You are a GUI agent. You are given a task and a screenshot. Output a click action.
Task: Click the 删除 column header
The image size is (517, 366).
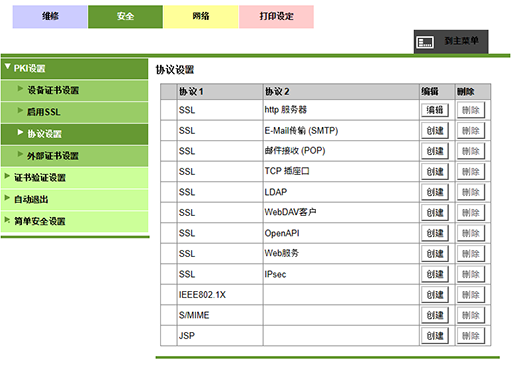click(473, 92)
